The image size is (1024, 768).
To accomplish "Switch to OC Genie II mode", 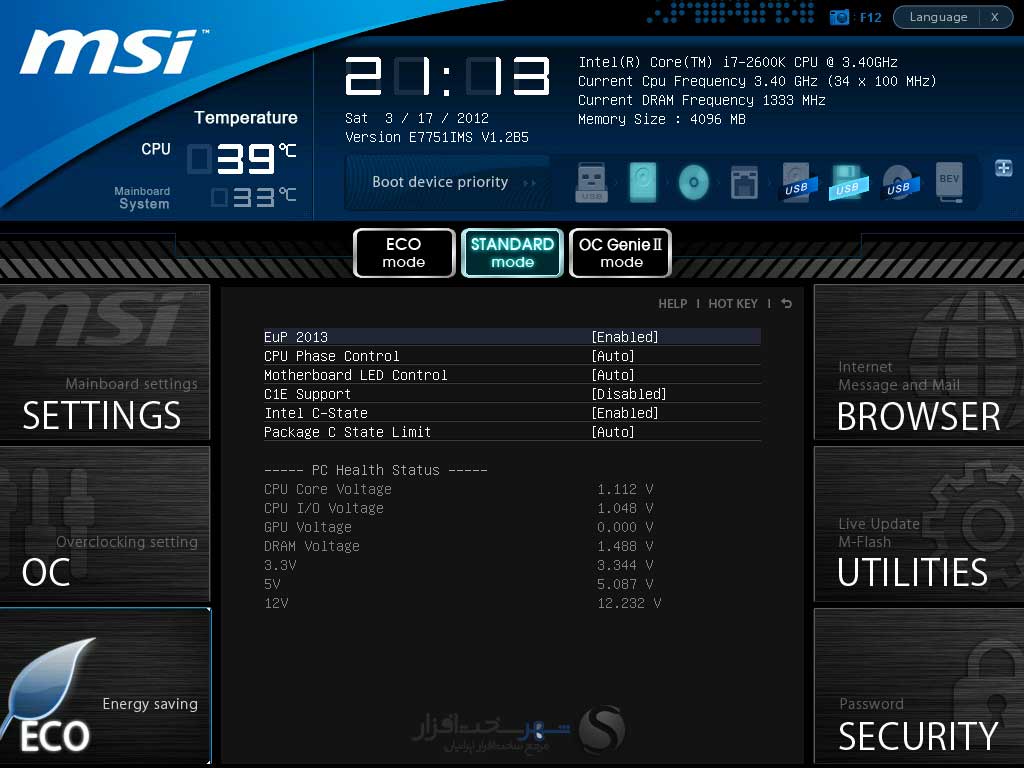I will click(x=620, y=253).
